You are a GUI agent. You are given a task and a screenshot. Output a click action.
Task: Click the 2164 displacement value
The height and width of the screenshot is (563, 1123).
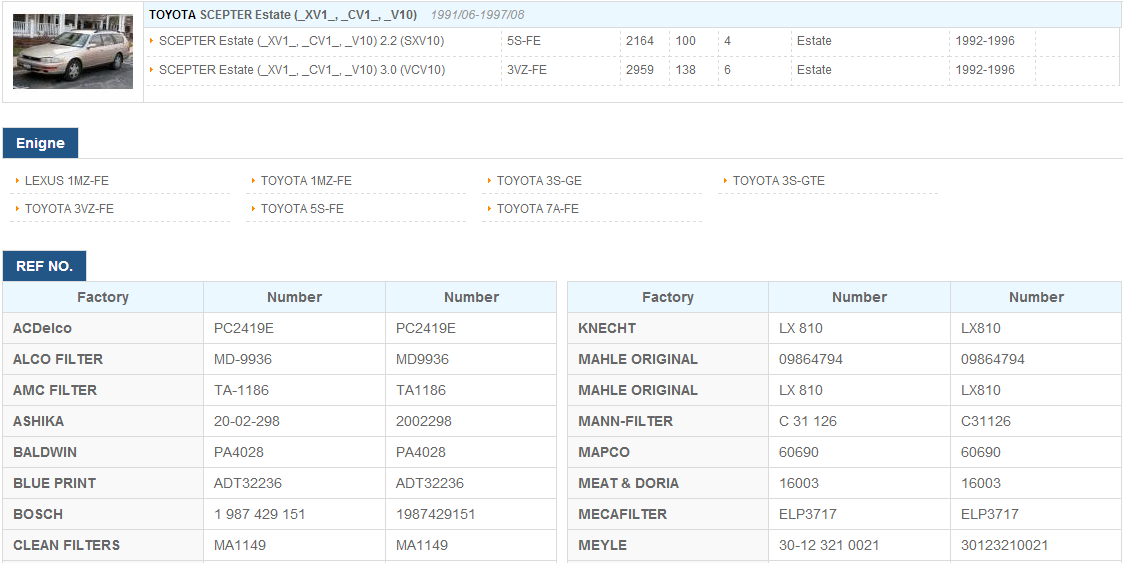(x=640, y=41)
